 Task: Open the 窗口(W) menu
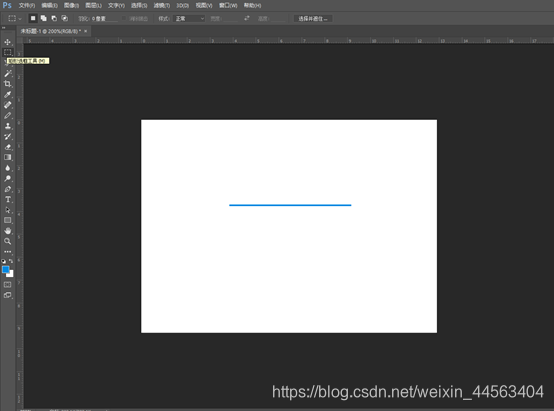click(x=228, y=5)
